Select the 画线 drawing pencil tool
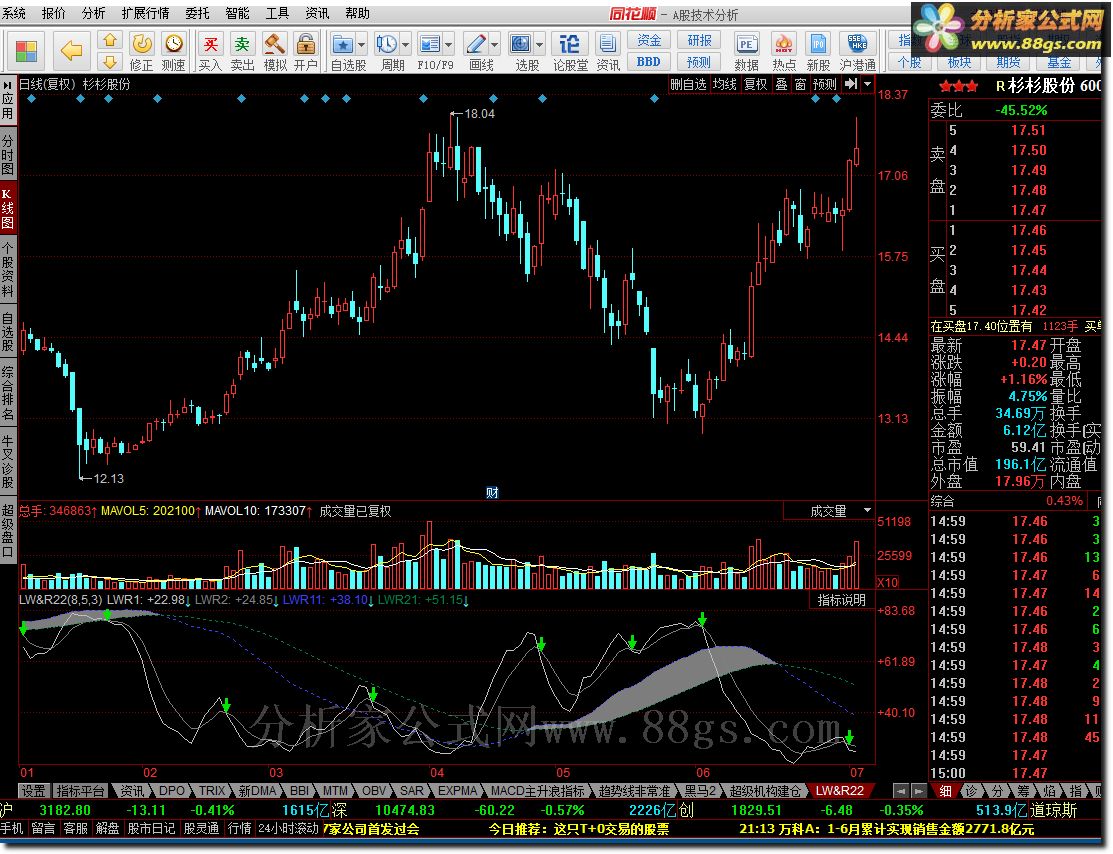The width and height of the screenshot is (1113, 854). (x=476, y=45)
